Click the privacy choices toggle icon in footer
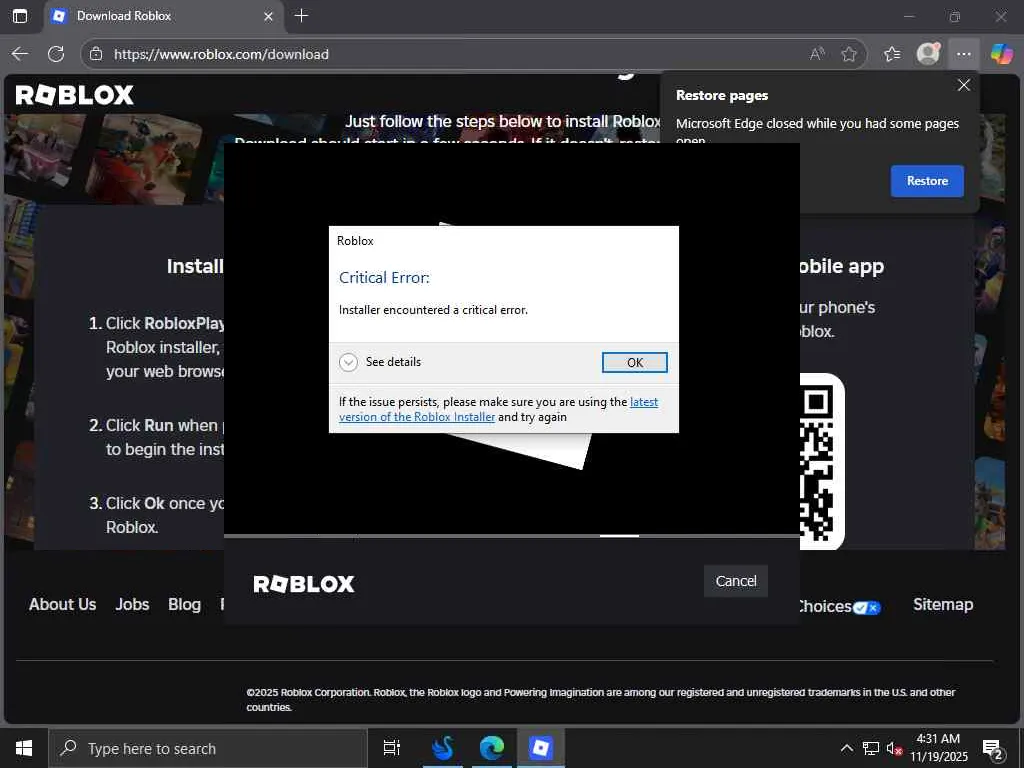 pyautogui.click(x=867, y=608)
